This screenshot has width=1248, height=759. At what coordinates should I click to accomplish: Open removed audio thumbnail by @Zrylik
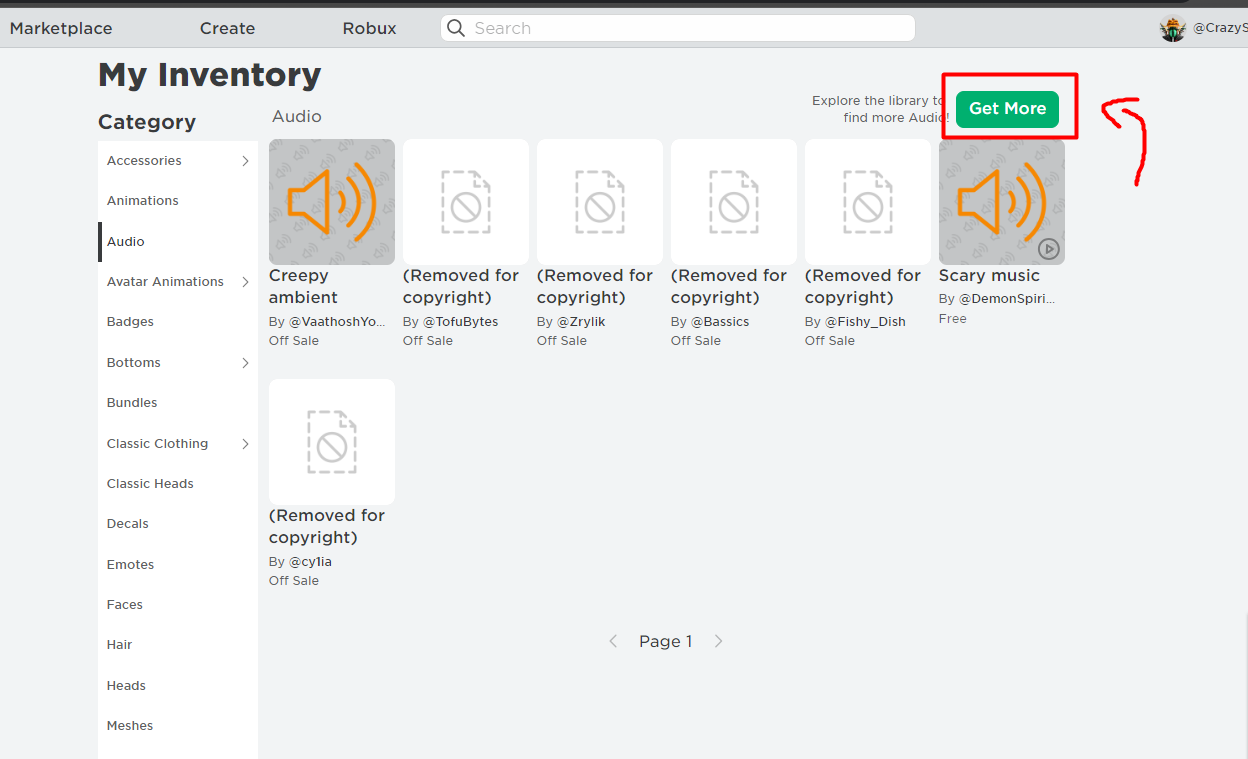click(600, 202)
